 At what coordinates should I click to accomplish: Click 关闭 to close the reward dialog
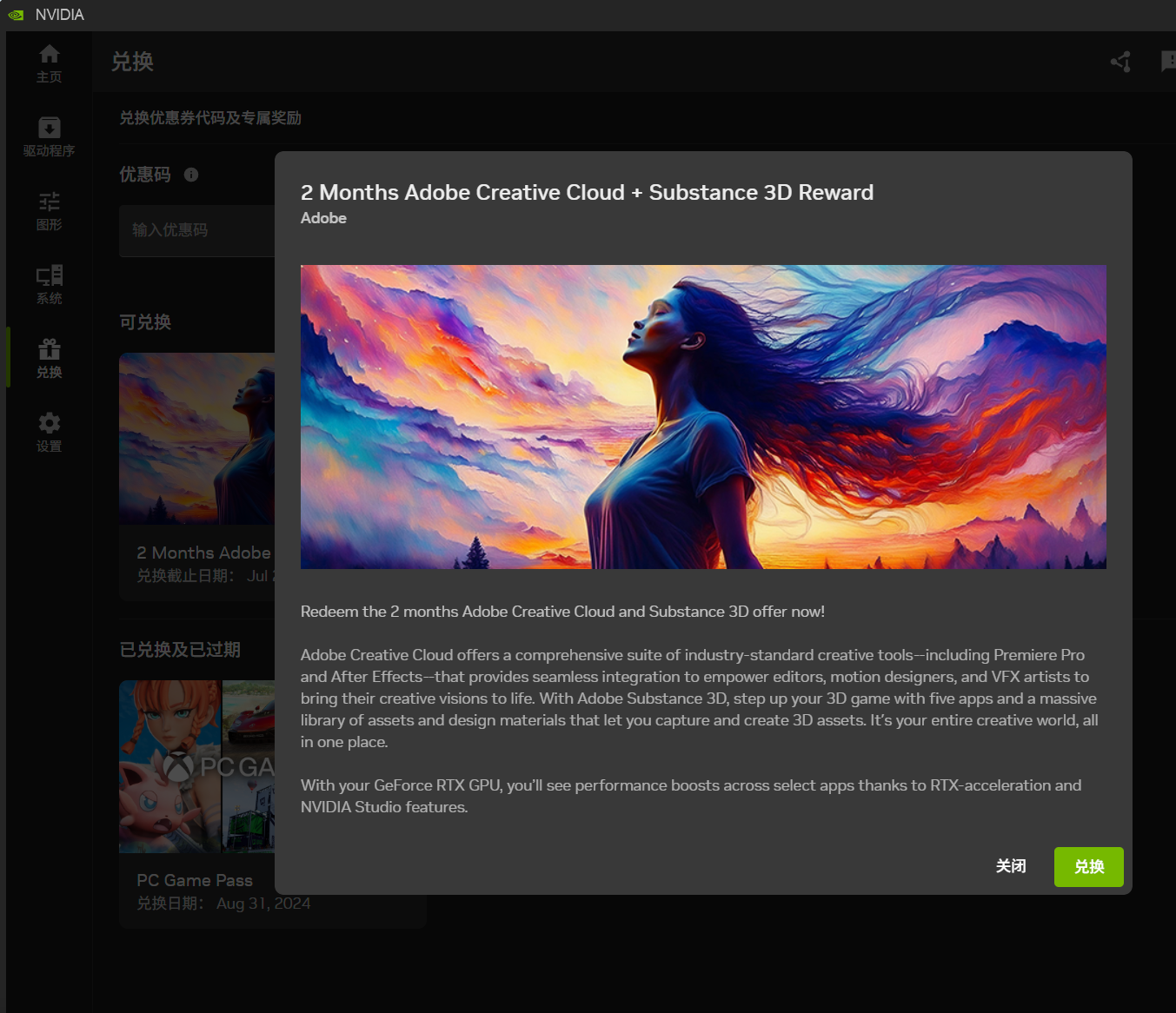click(1011, 866)
